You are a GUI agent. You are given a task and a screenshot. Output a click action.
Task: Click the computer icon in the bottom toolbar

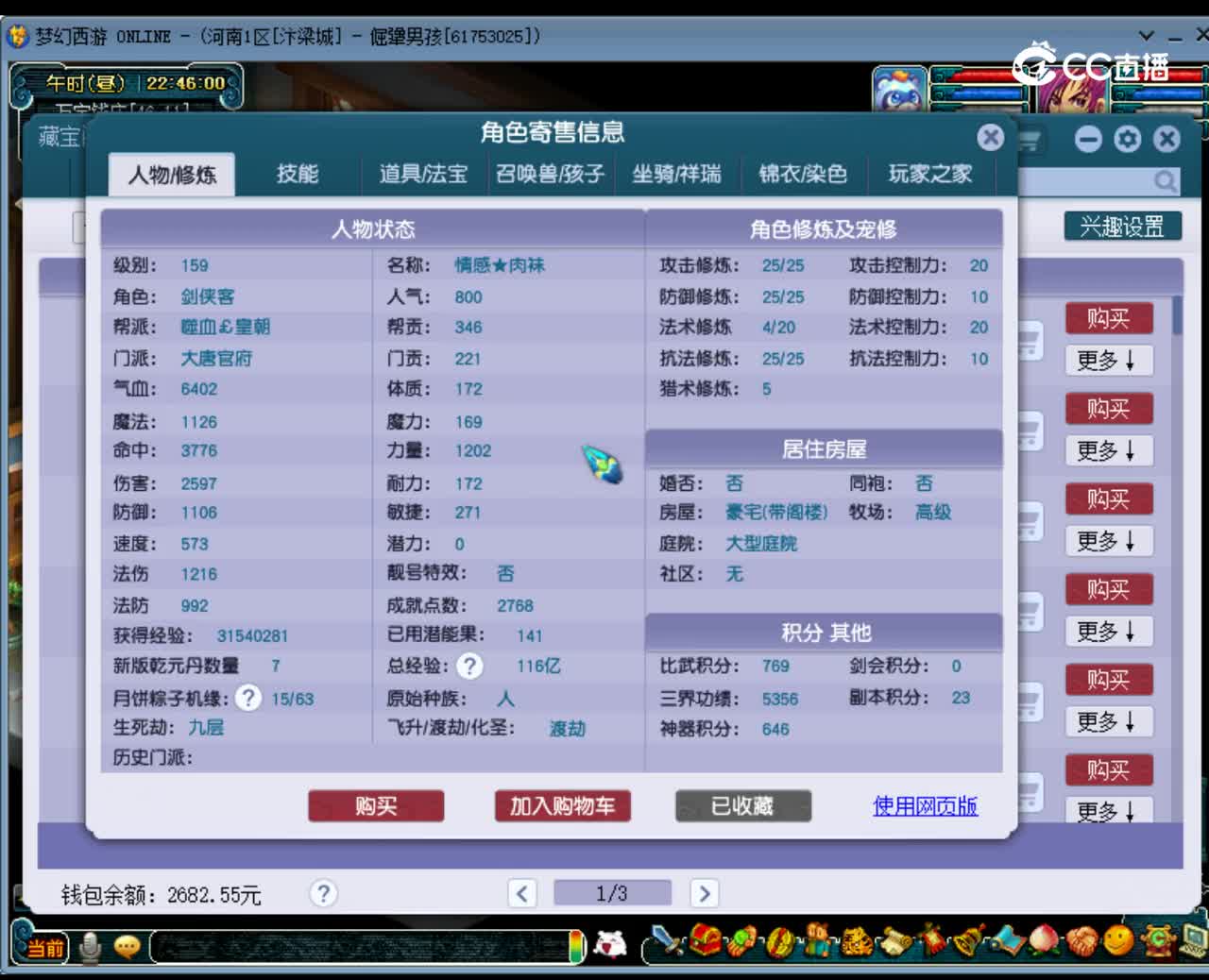tap(1194, 940)
